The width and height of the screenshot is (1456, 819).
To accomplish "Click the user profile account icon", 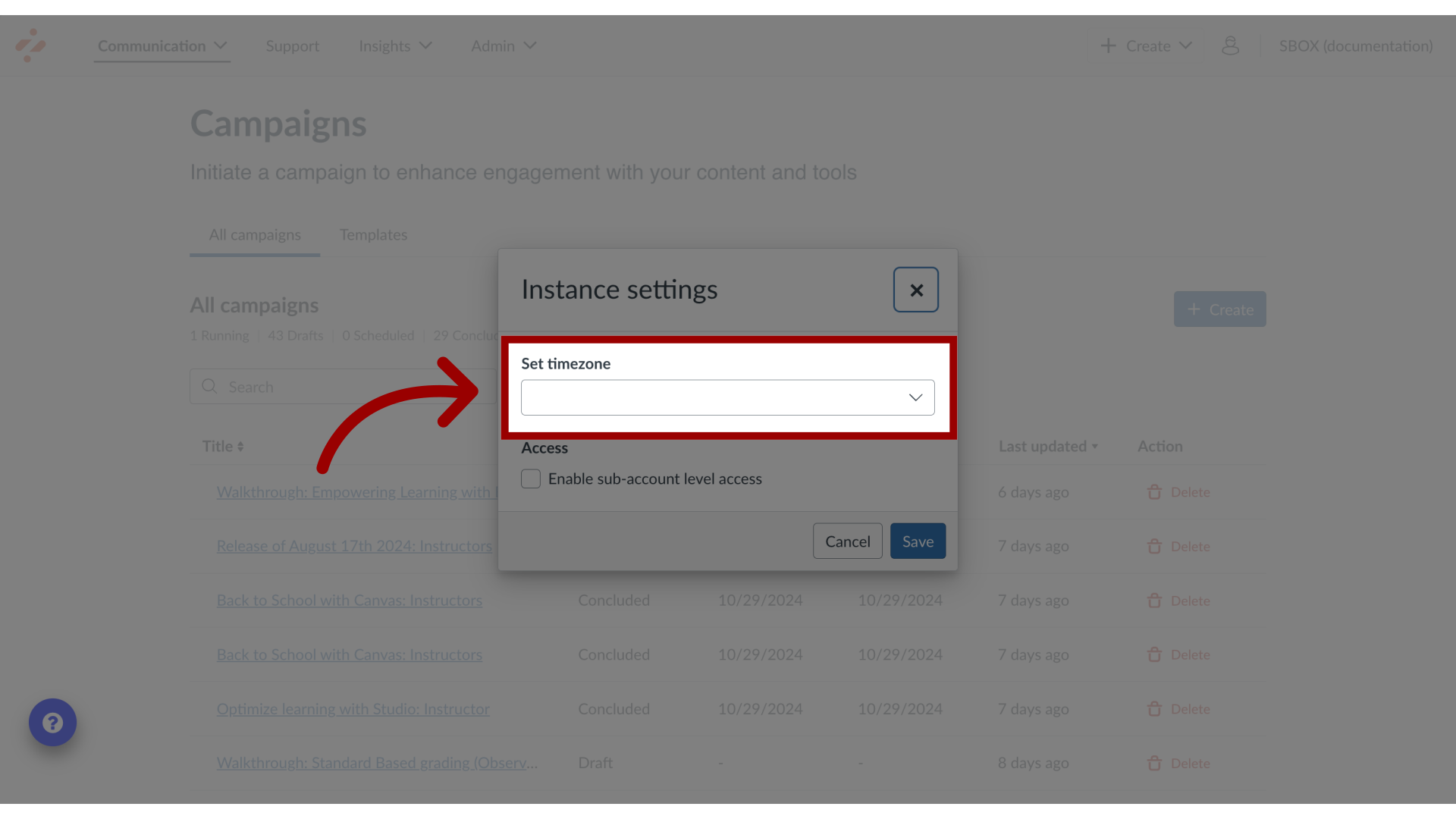I will pos(1230,45).
